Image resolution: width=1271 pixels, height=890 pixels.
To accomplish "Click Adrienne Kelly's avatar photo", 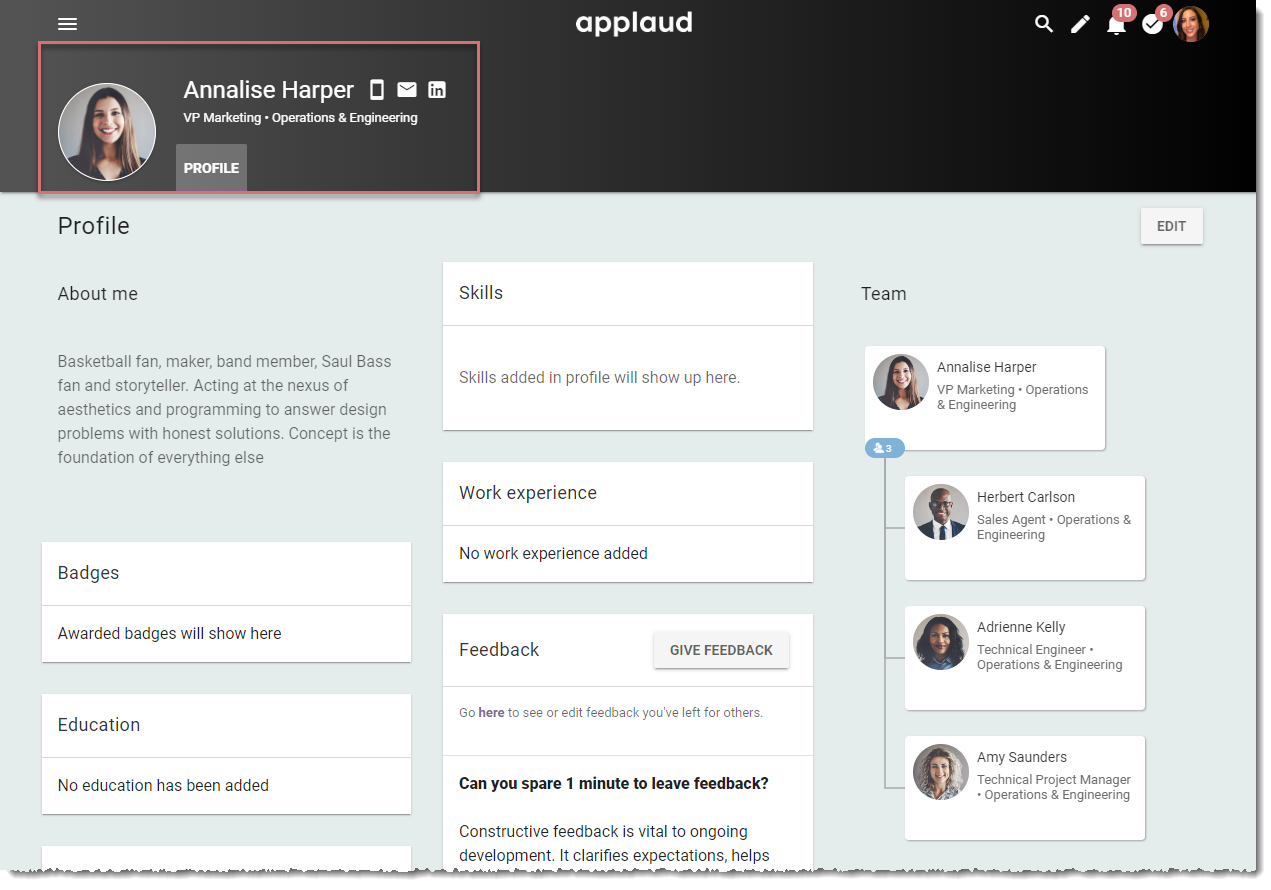I will tap(941, 642).
